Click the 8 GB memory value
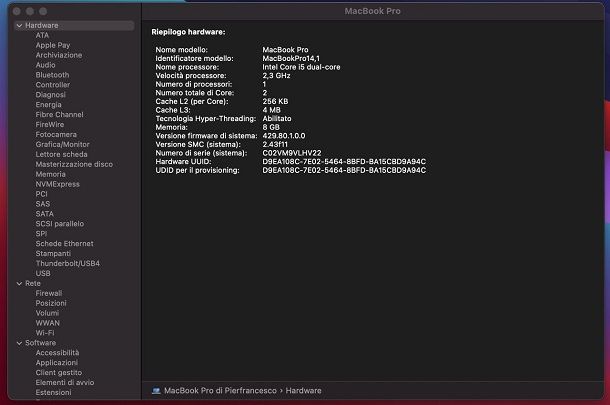 [x=271, y=128]
